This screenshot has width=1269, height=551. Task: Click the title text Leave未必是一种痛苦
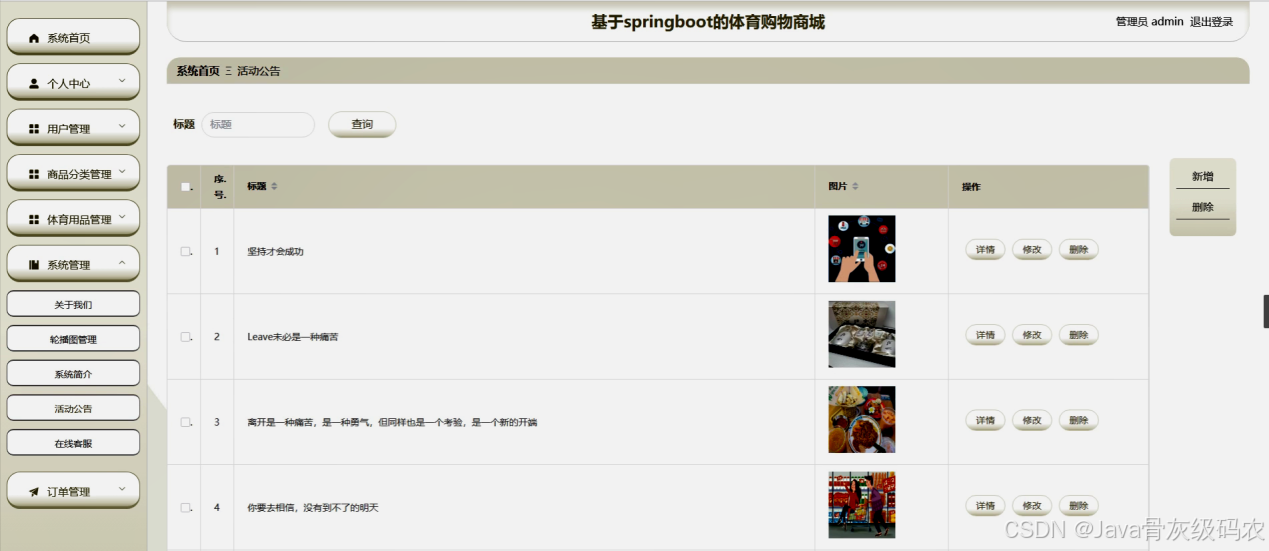tap(293, 337)
